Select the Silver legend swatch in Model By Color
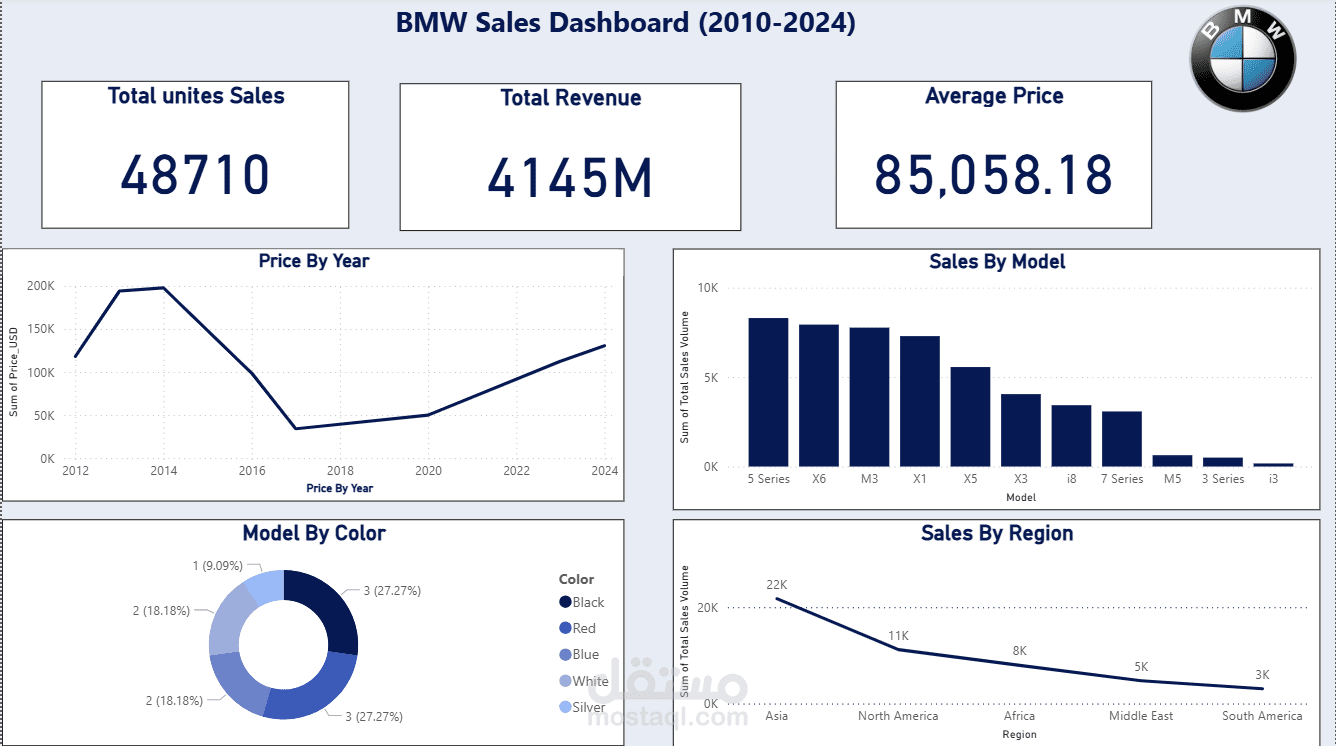The image size is (1336, 746). point(564,707)
